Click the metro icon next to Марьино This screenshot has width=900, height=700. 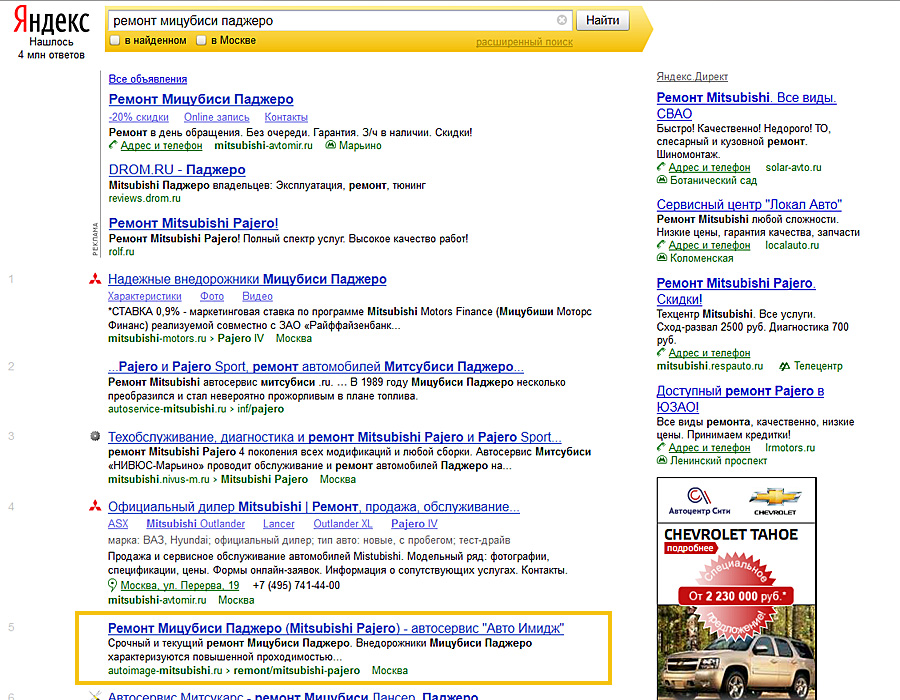331,145
